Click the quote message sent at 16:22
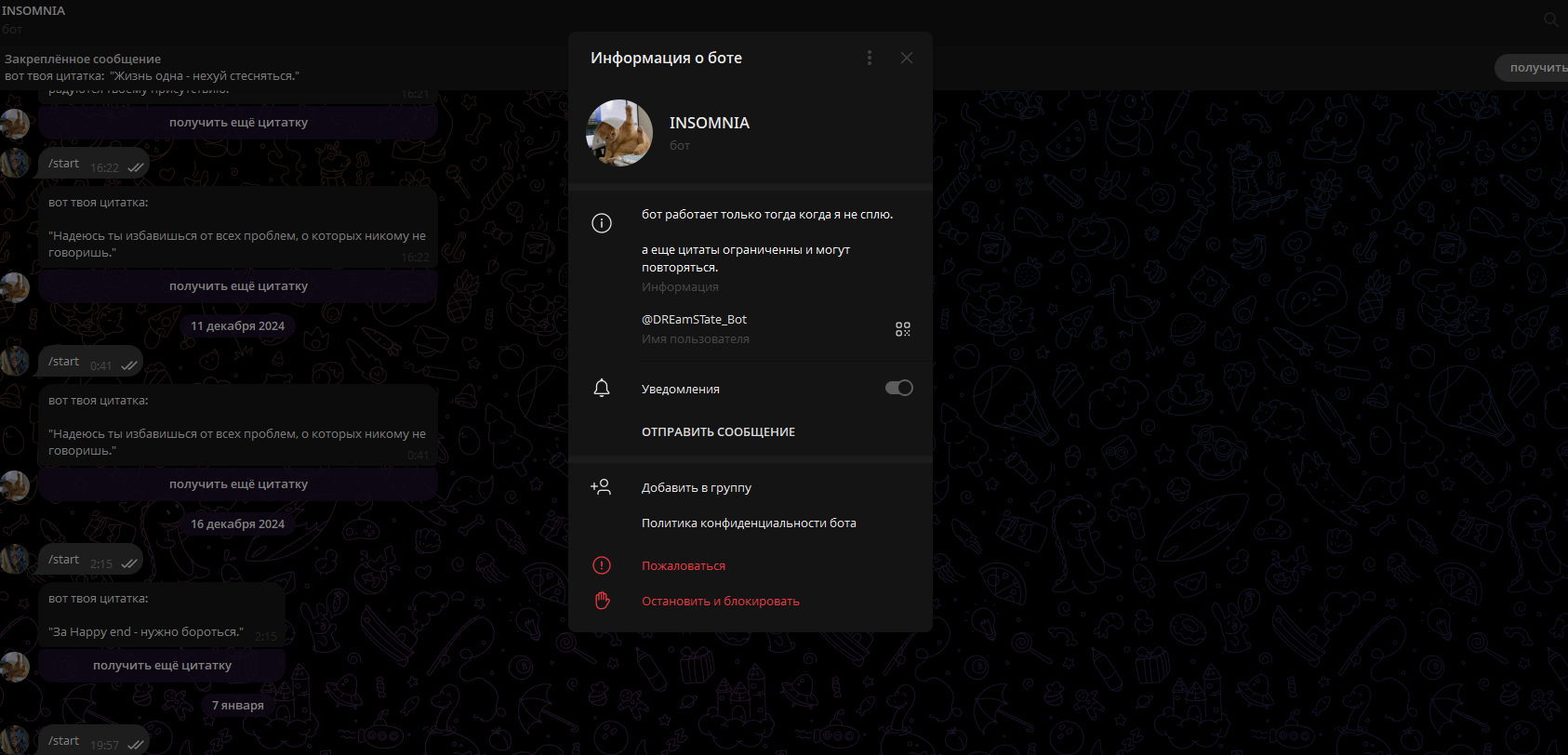The width and height of the screenshot is (1568, 755). pos(238,228)
